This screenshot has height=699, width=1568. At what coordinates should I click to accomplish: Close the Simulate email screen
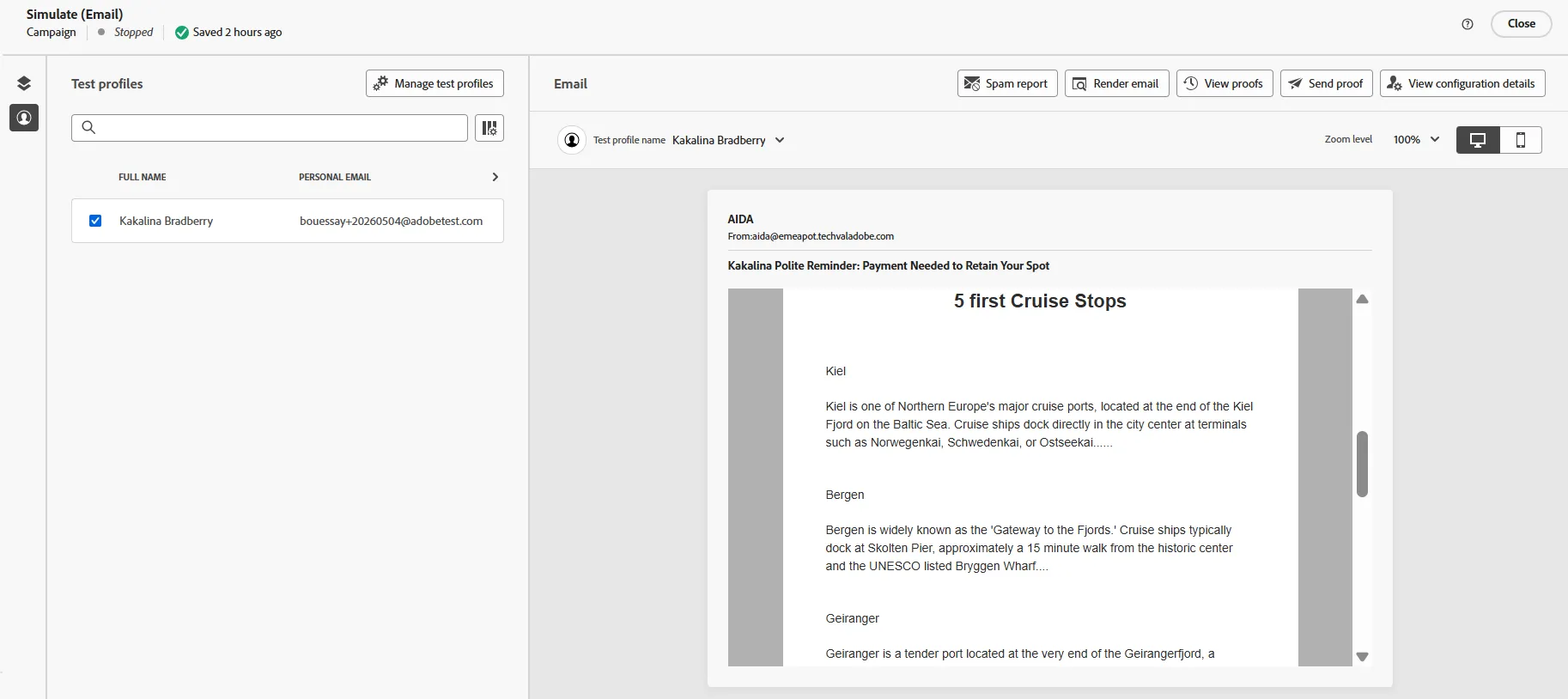coord(1521,24)
